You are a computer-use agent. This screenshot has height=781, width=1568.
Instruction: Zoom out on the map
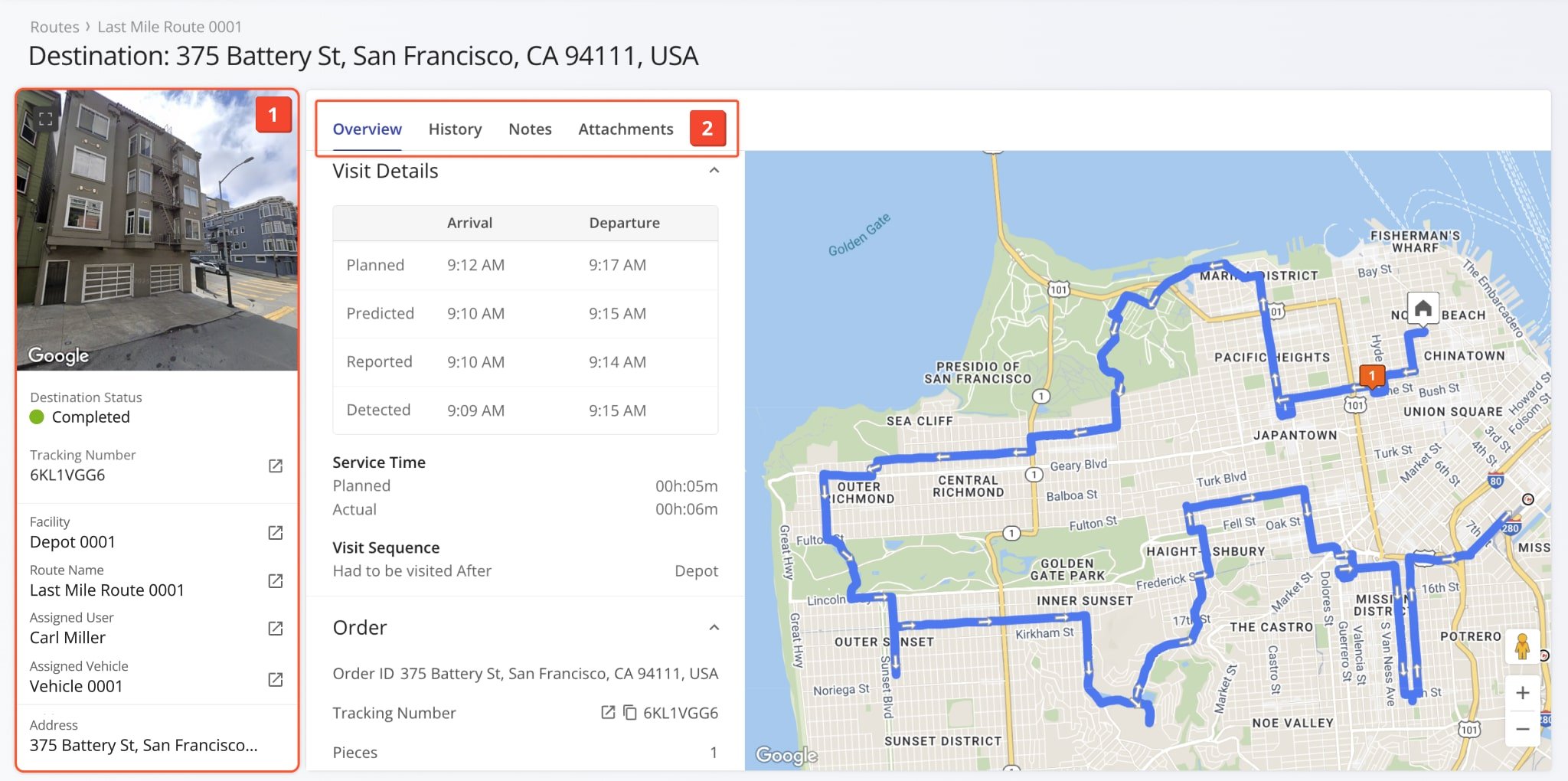click(x=1522, y=729)
